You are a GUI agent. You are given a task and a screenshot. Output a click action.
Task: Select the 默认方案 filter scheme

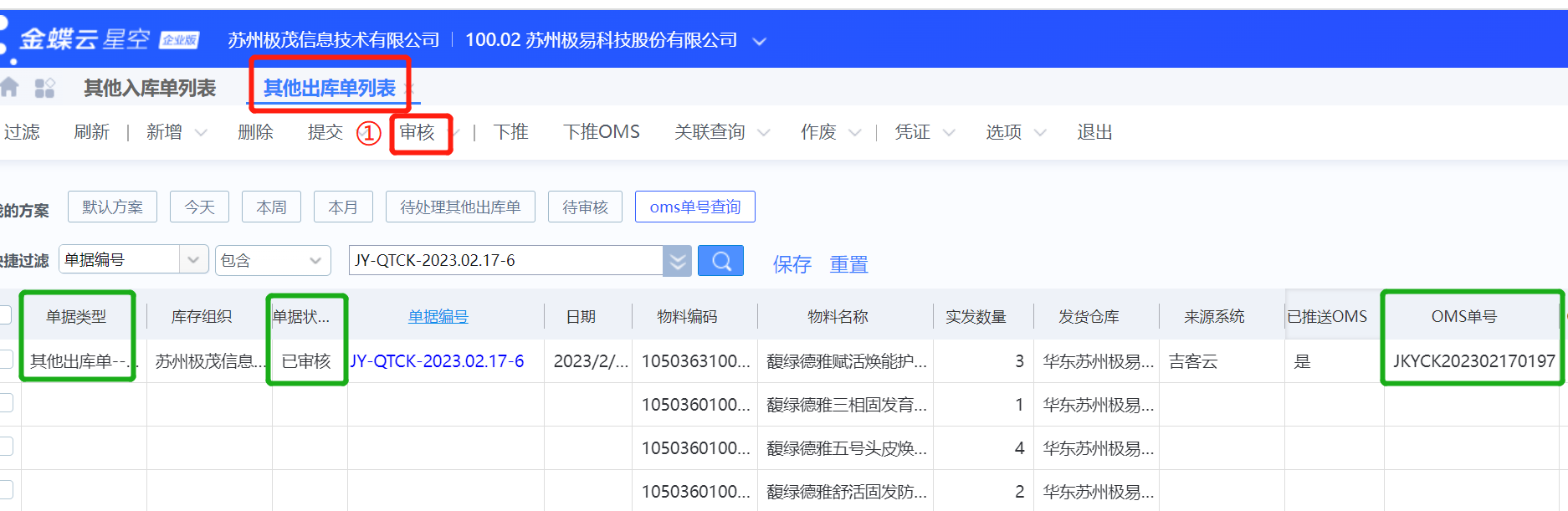[x=112, y=207]
